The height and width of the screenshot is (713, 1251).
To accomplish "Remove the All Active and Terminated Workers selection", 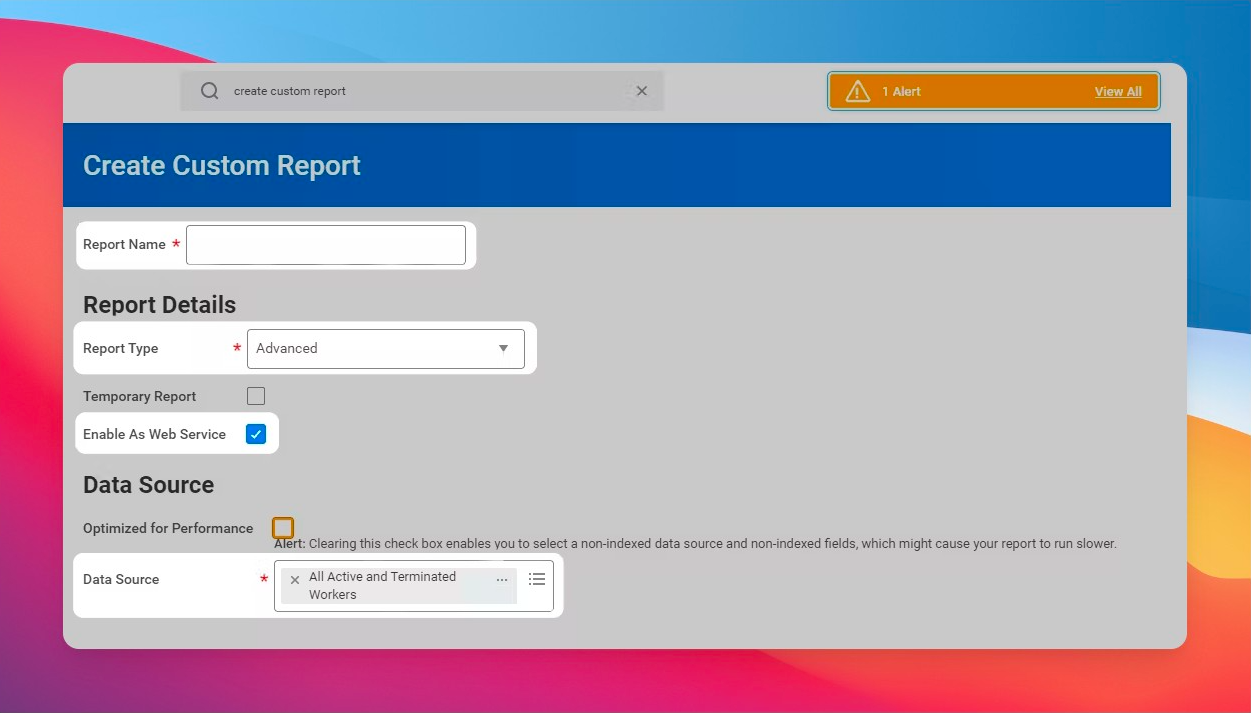I will (294, 580).
